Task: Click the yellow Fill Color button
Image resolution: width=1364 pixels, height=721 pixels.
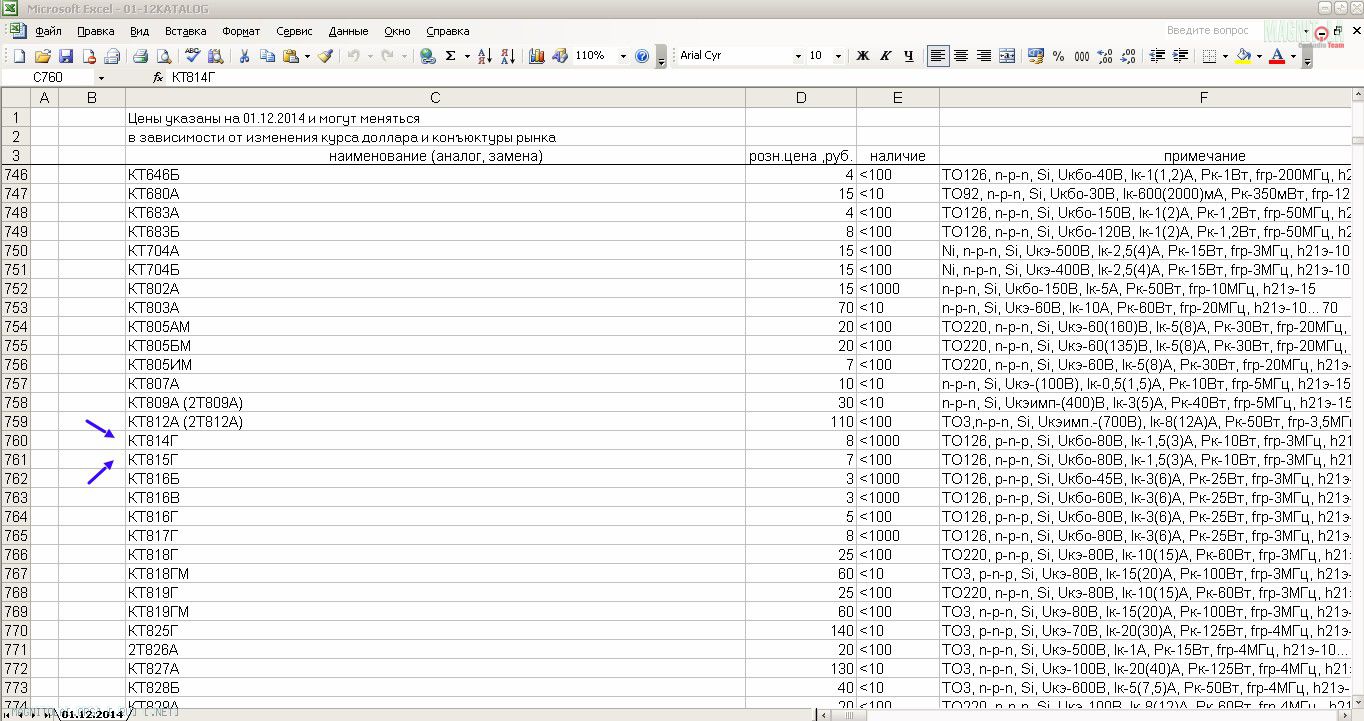Action: 1243,56
